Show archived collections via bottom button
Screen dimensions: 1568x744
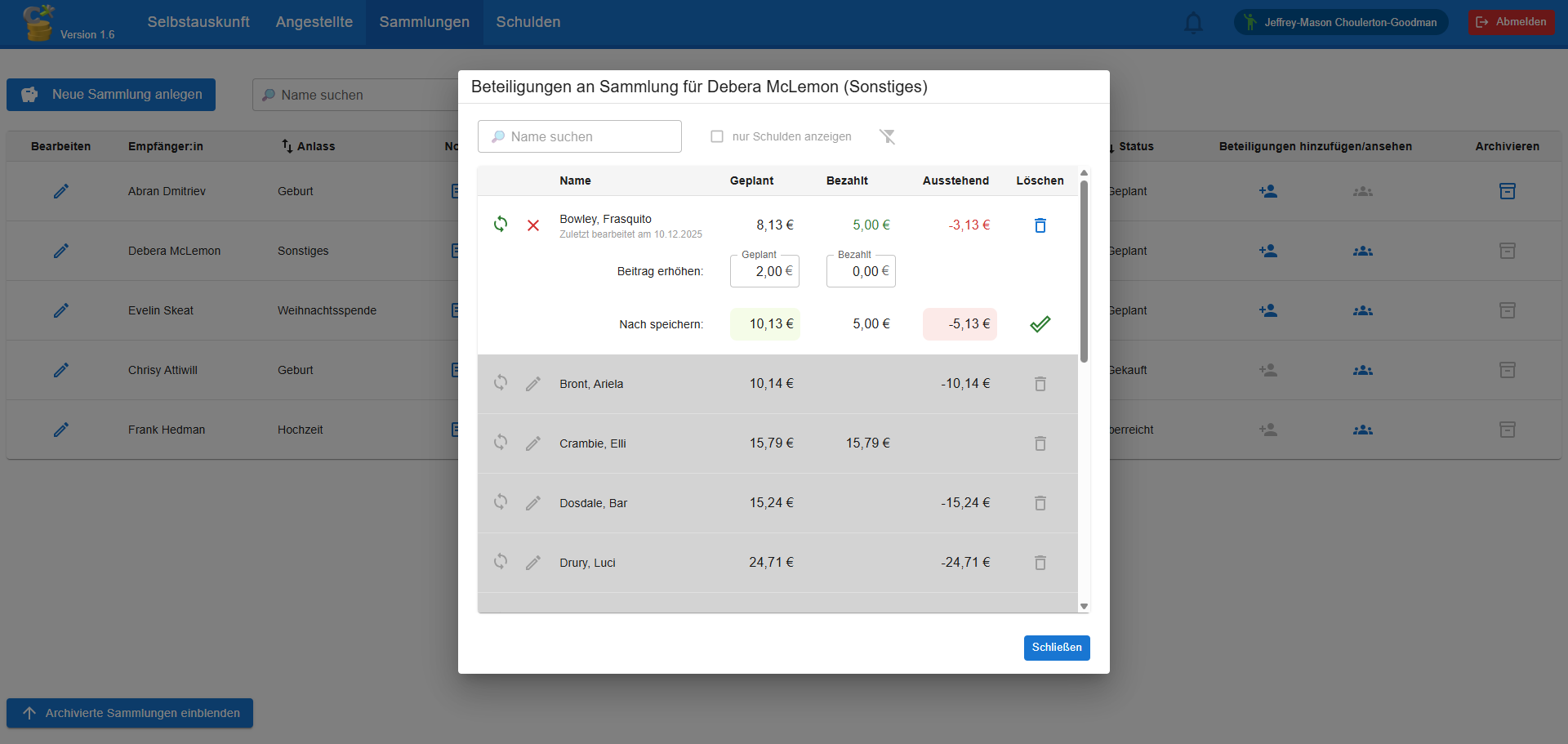click(130, 713)
